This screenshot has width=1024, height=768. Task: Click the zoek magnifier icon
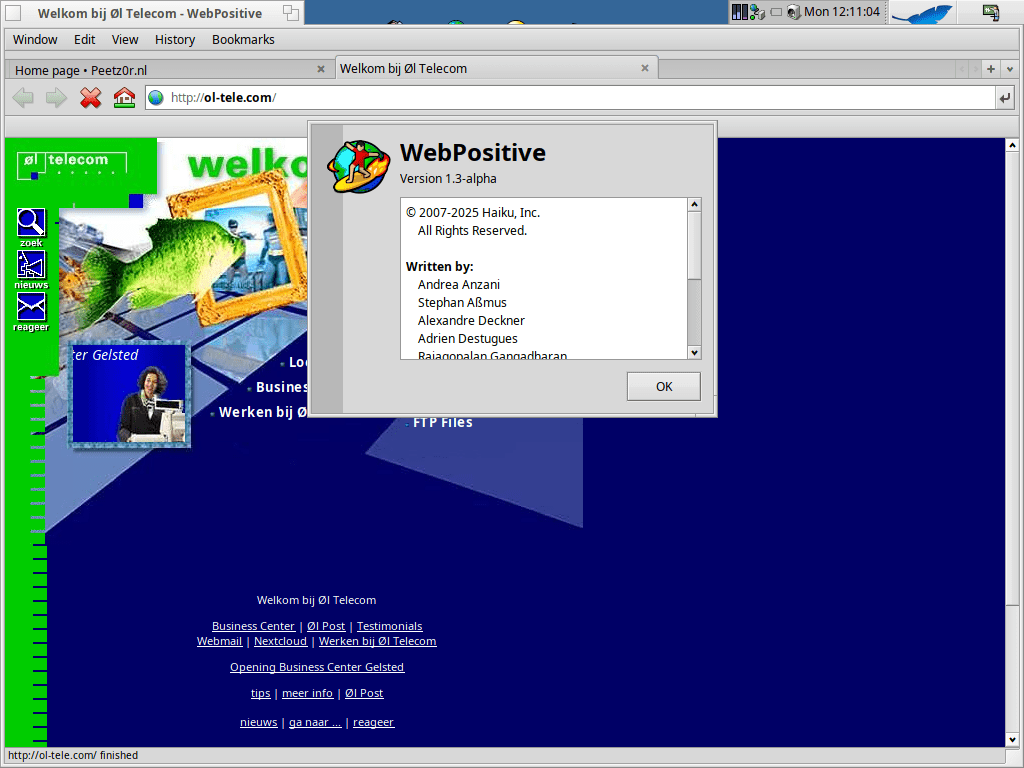tap(31, 222)
